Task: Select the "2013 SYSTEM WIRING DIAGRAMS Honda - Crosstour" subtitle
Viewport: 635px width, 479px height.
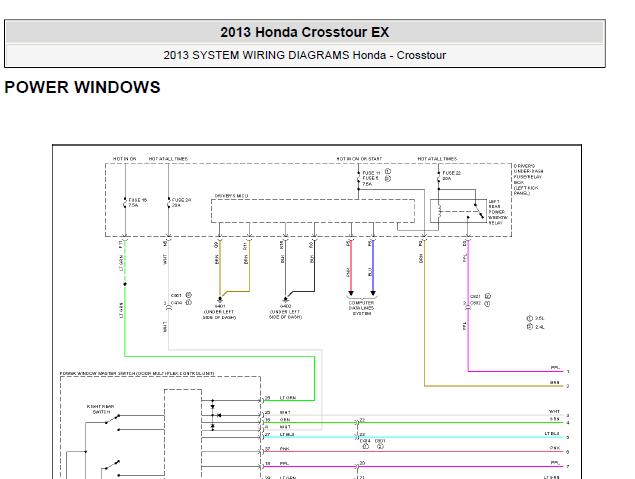Action: [305, 55]
